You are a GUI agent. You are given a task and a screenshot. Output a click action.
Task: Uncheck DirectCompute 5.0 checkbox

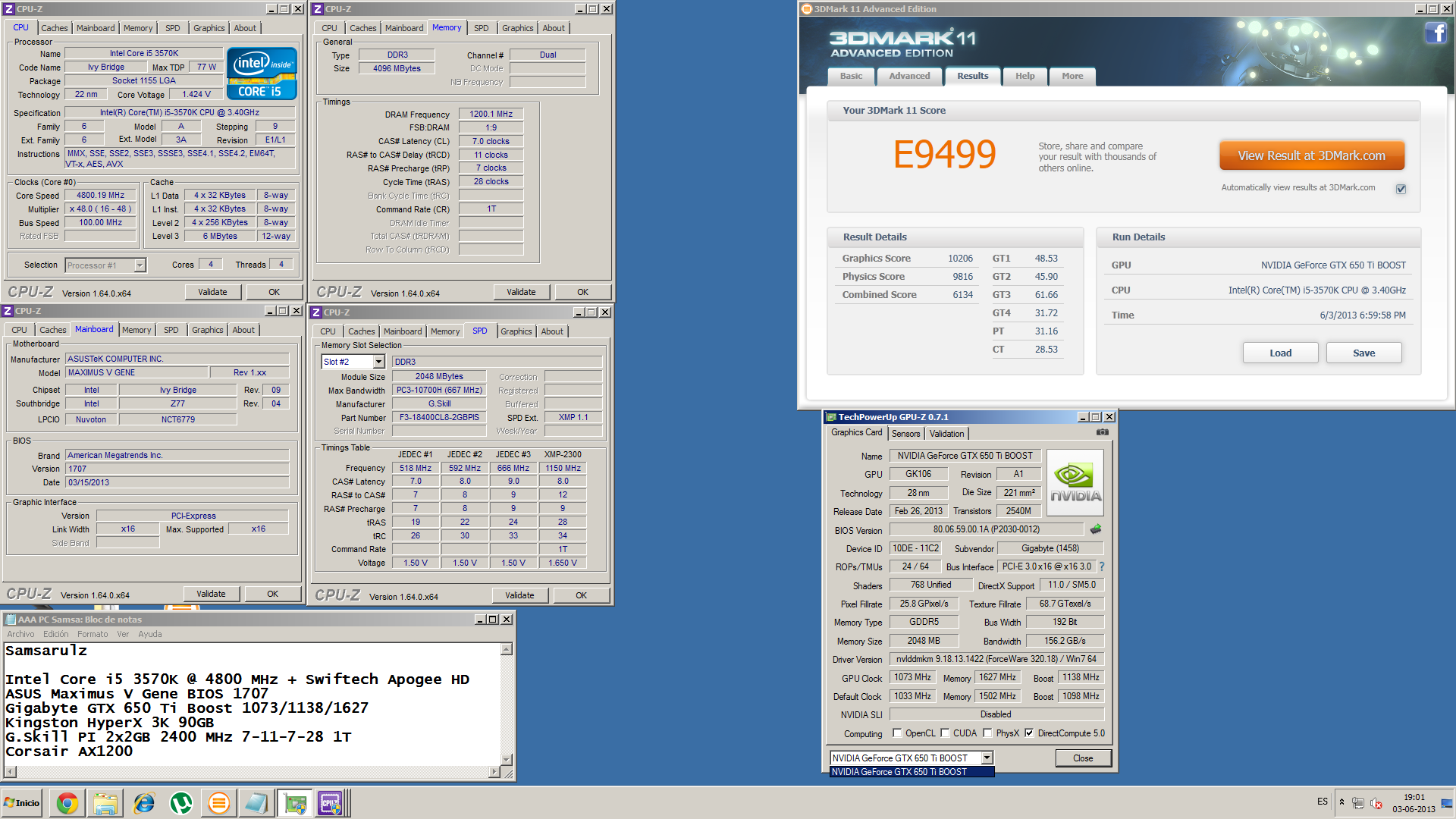point(1029,733)
